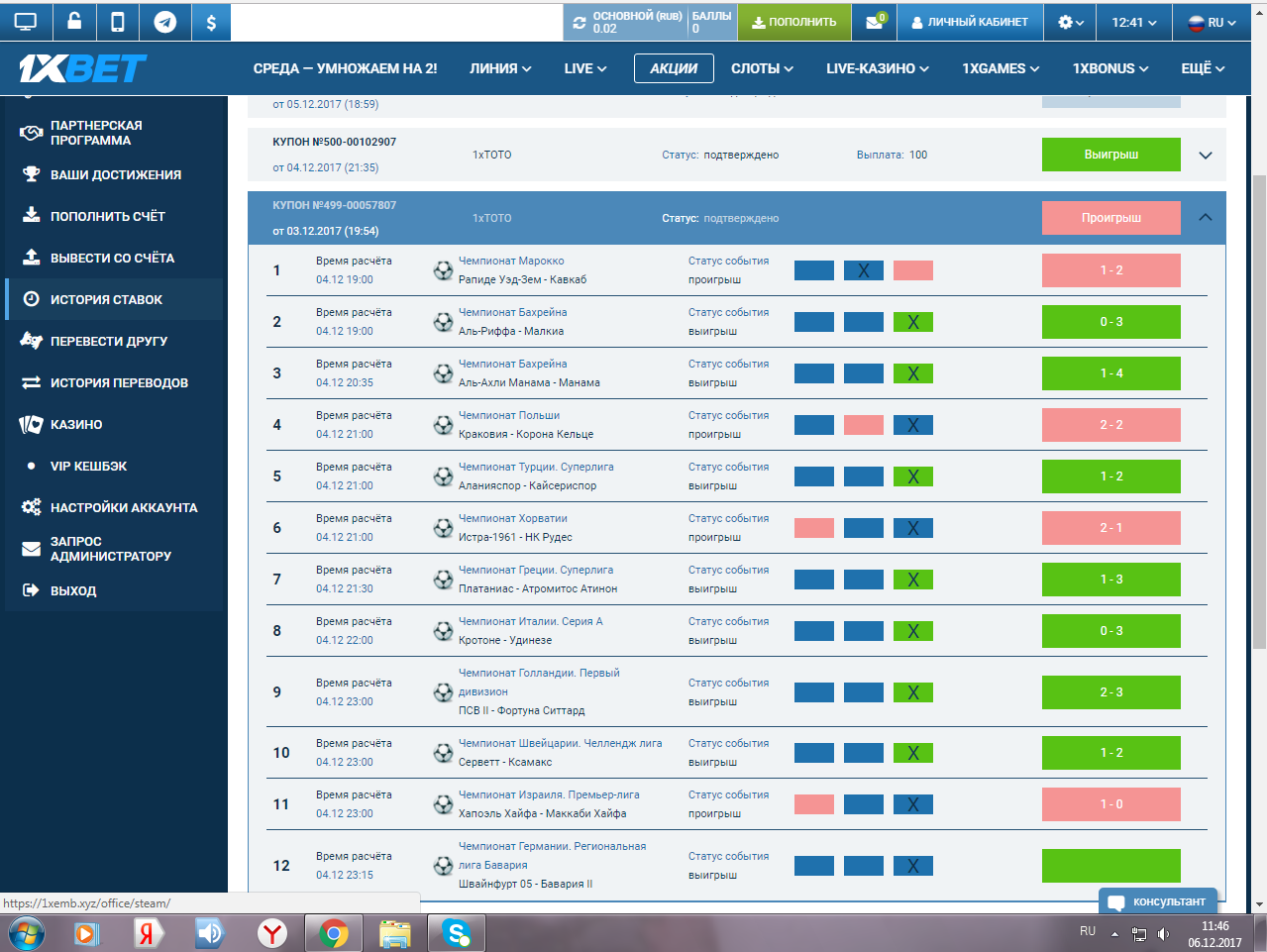
Task: Open the 12:41 time dropdown
Action: [1134, 22]
